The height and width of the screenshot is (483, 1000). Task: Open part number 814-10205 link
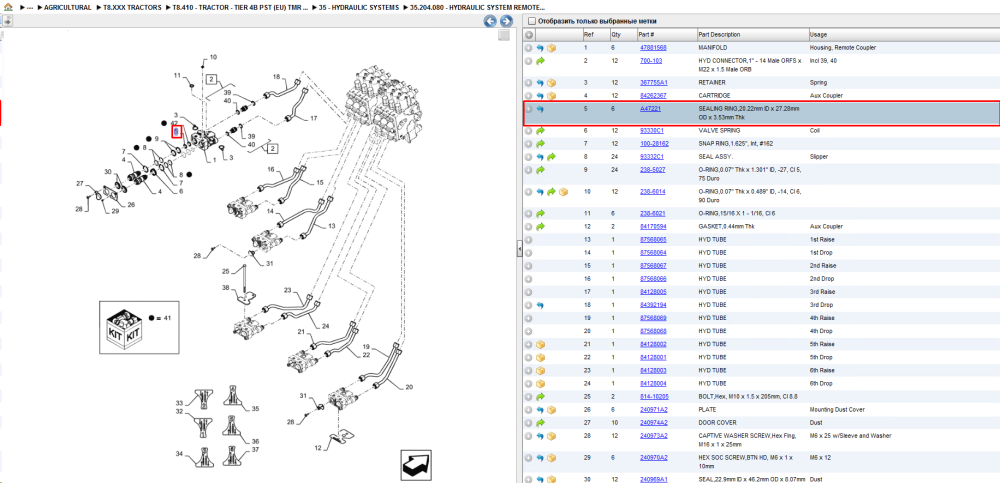click(654, 396)
